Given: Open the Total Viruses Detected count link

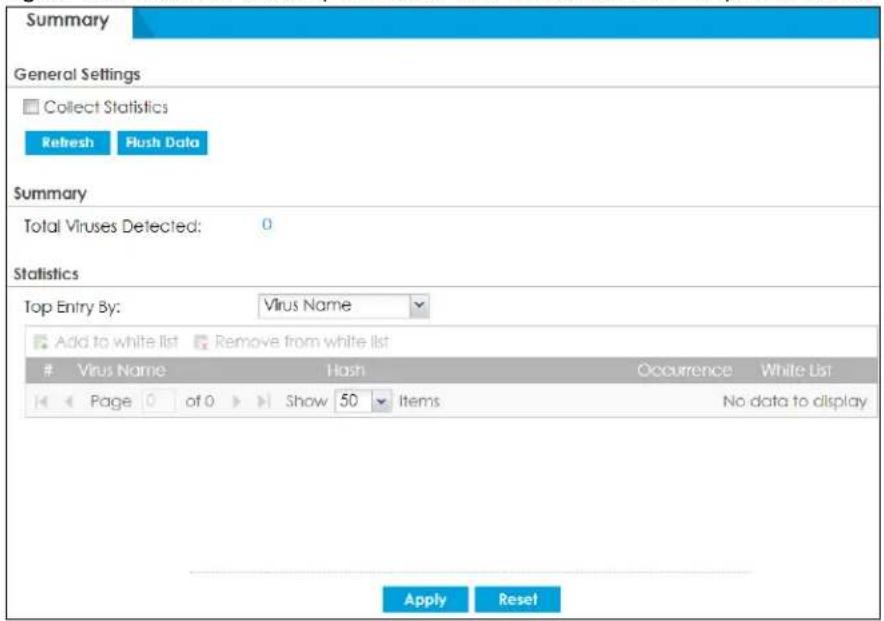Looking at the screenshot, I should click(x=267, y=224).
